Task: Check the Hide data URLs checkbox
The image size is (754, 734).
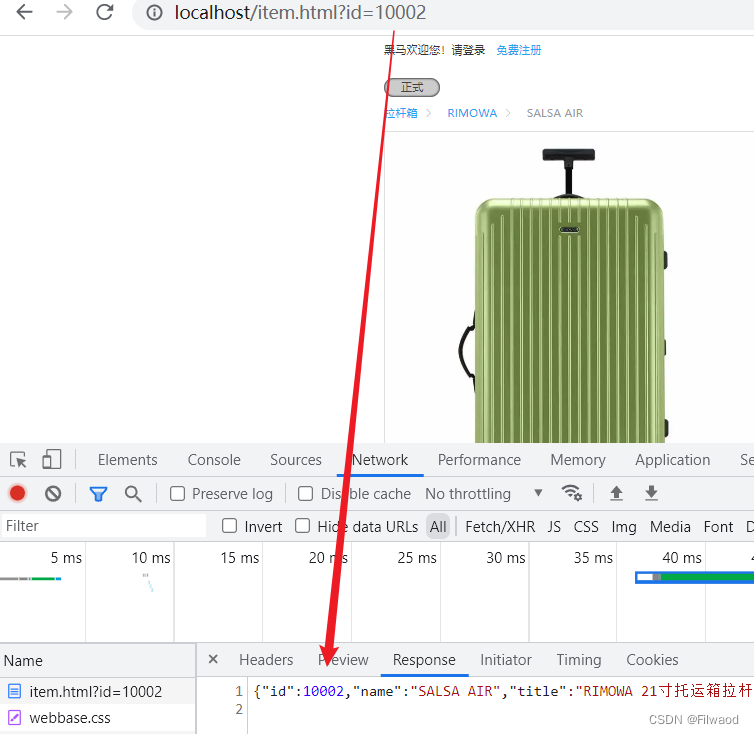Action: point(302,526)
